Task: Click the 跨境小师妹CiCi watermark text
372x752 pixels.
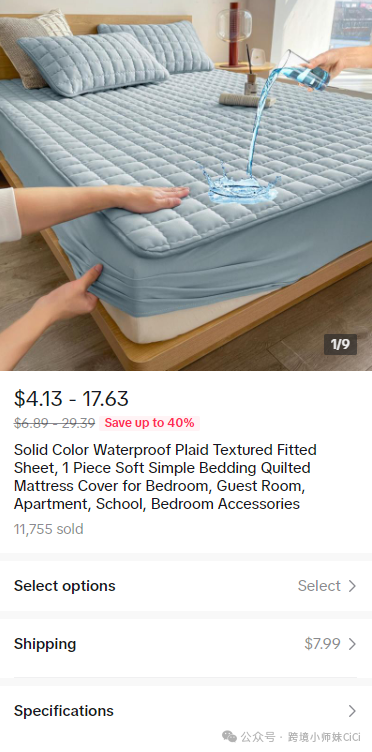Action: (x=324, y=737)
